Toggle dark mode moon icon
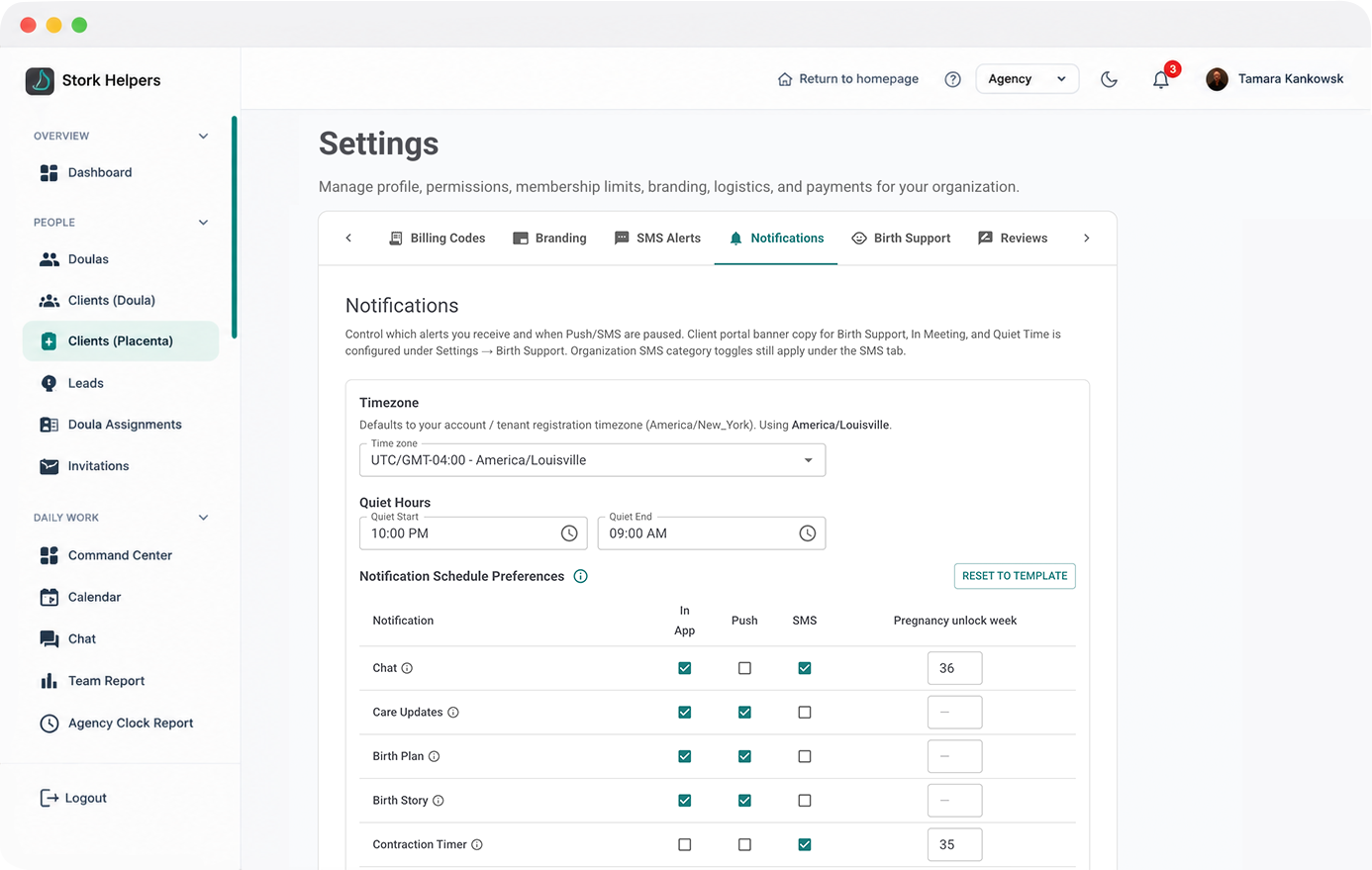 1109,79
